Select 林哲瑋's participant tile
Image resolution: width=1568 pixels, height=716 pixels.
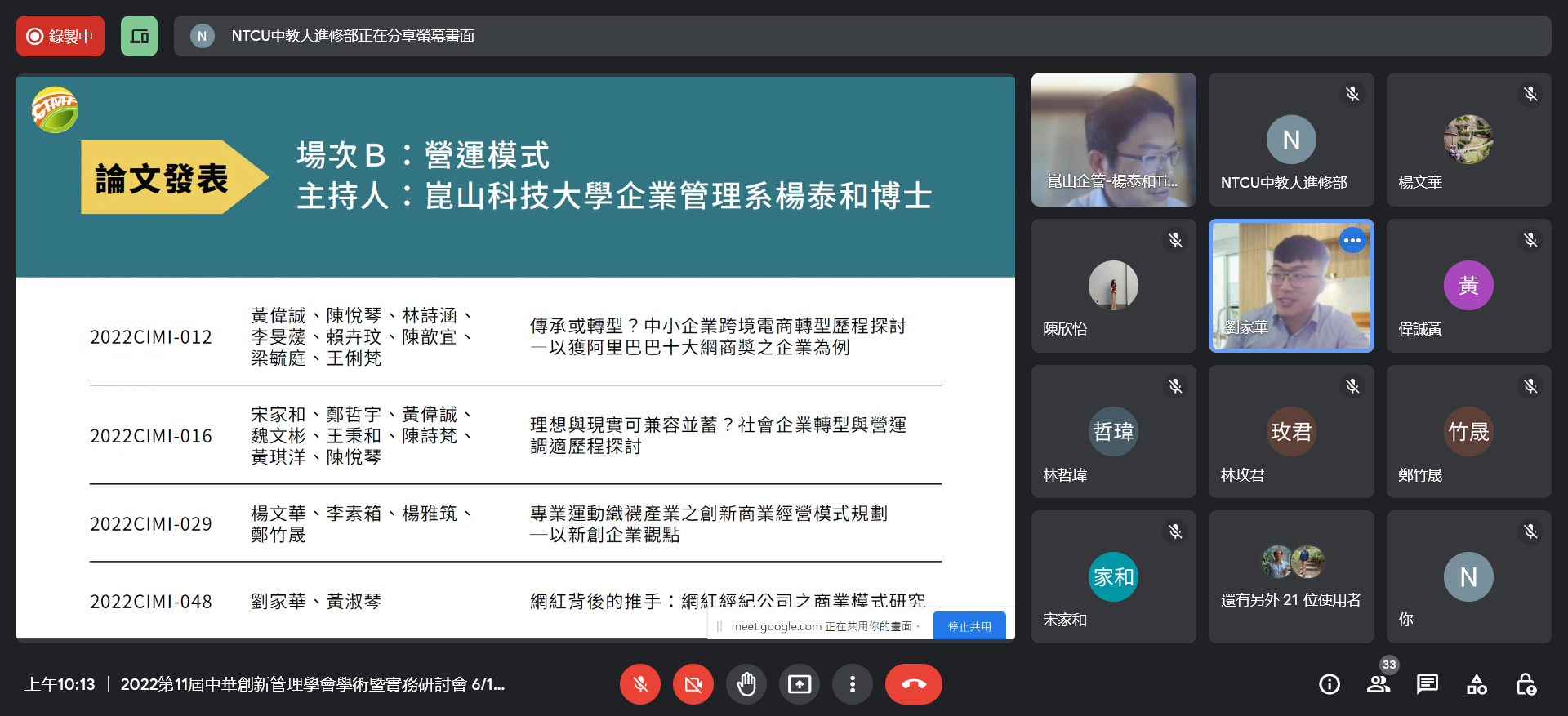(1113, 431)
